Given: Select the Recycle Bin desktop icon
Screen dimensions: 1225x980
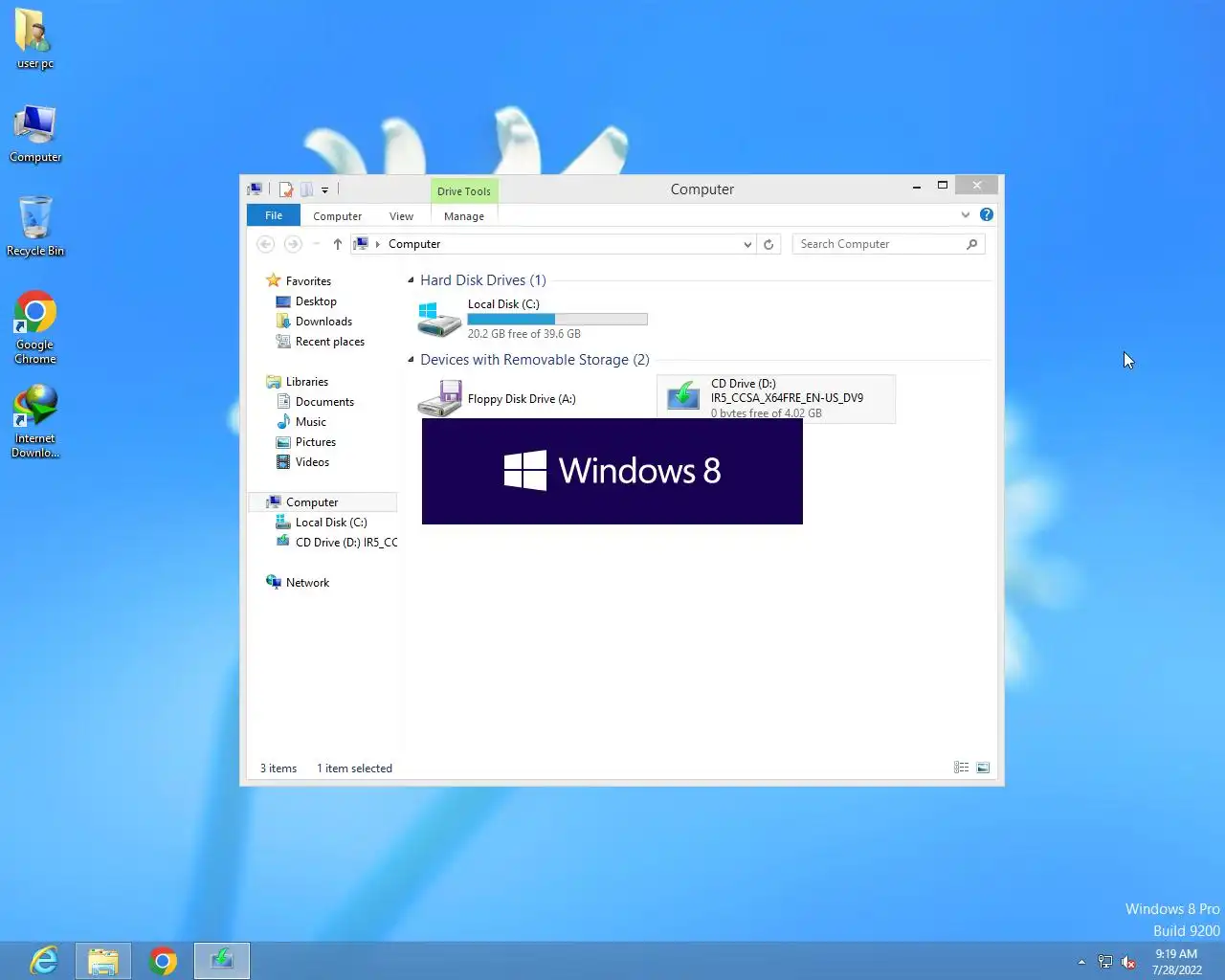Looking at the screenshot, I should click(35, 227).
